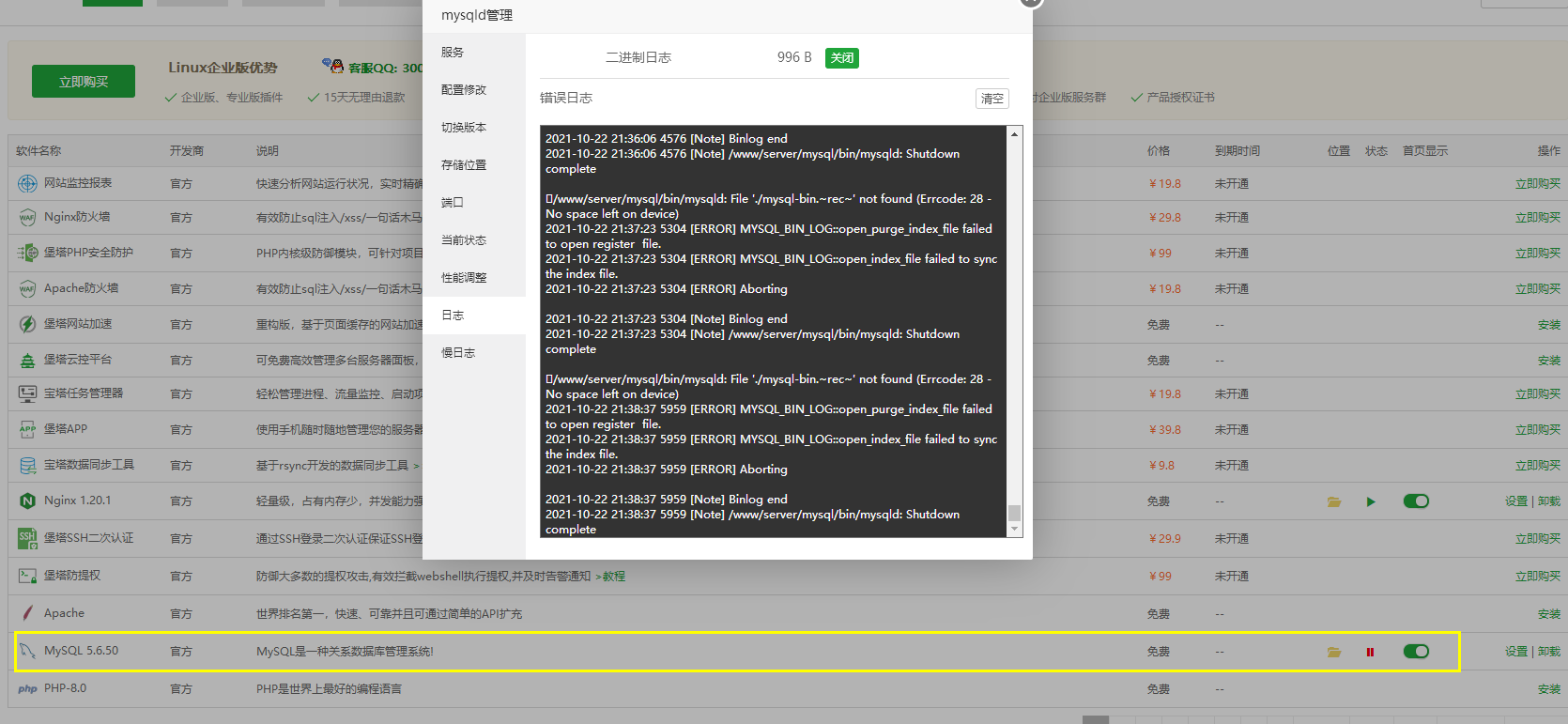Image resolution: width=1568 pixels, height=724 pixels.
Task: Click 卸载 link for Nginx 1.20.1
Action: [x=1549, y=501]
